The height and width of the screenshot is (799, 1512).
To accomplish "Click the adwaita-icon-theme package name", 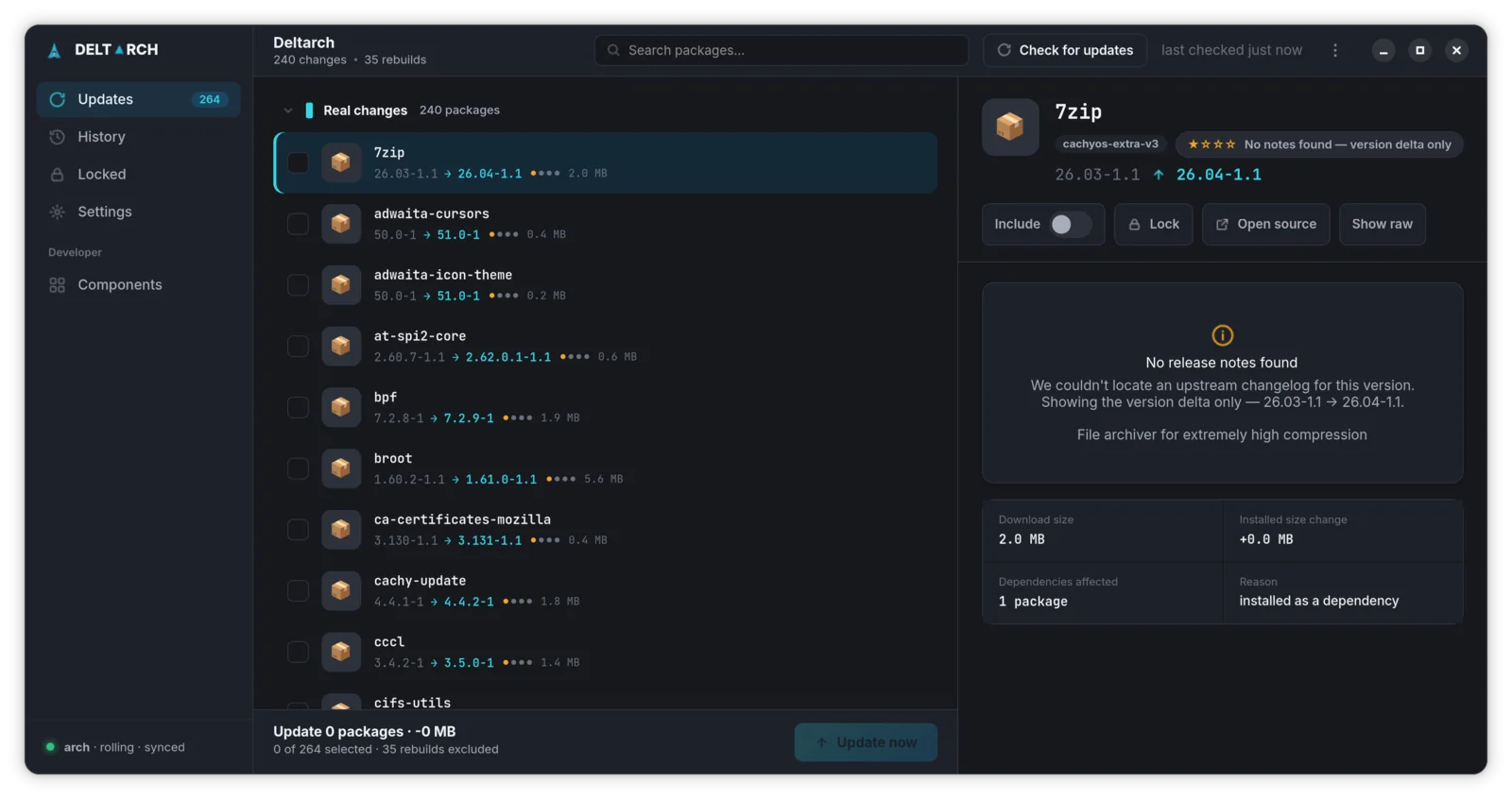I will [443, 275].
